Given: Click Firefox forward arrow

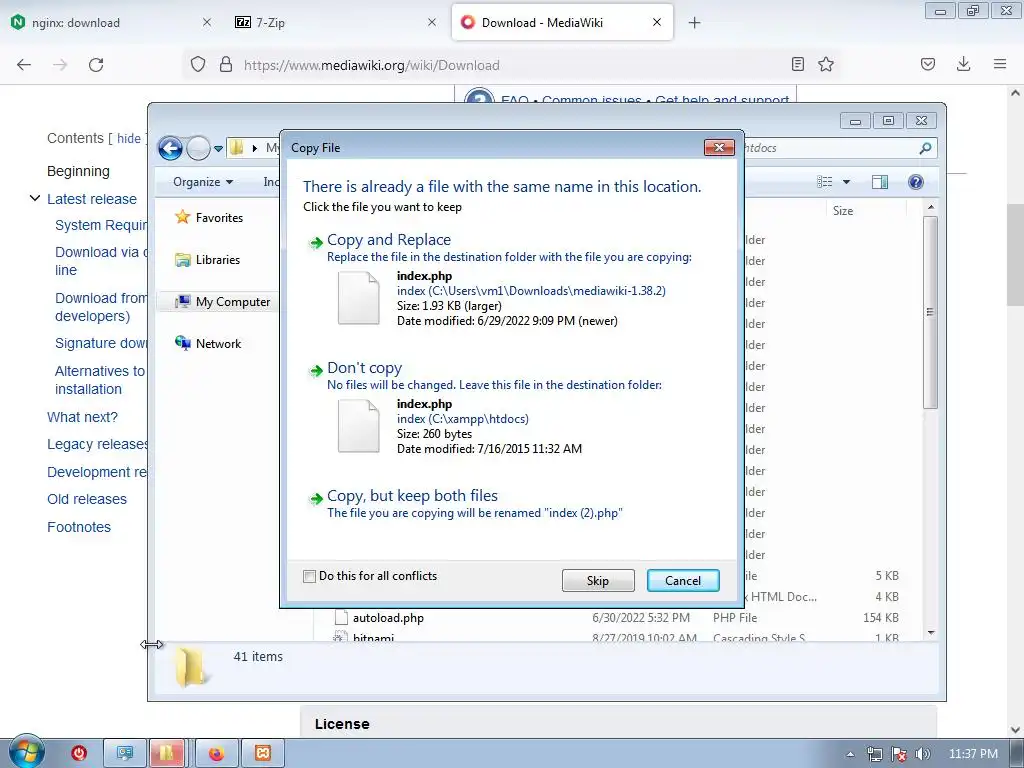Looking at the screenshot, I should (x=60, y=65).
